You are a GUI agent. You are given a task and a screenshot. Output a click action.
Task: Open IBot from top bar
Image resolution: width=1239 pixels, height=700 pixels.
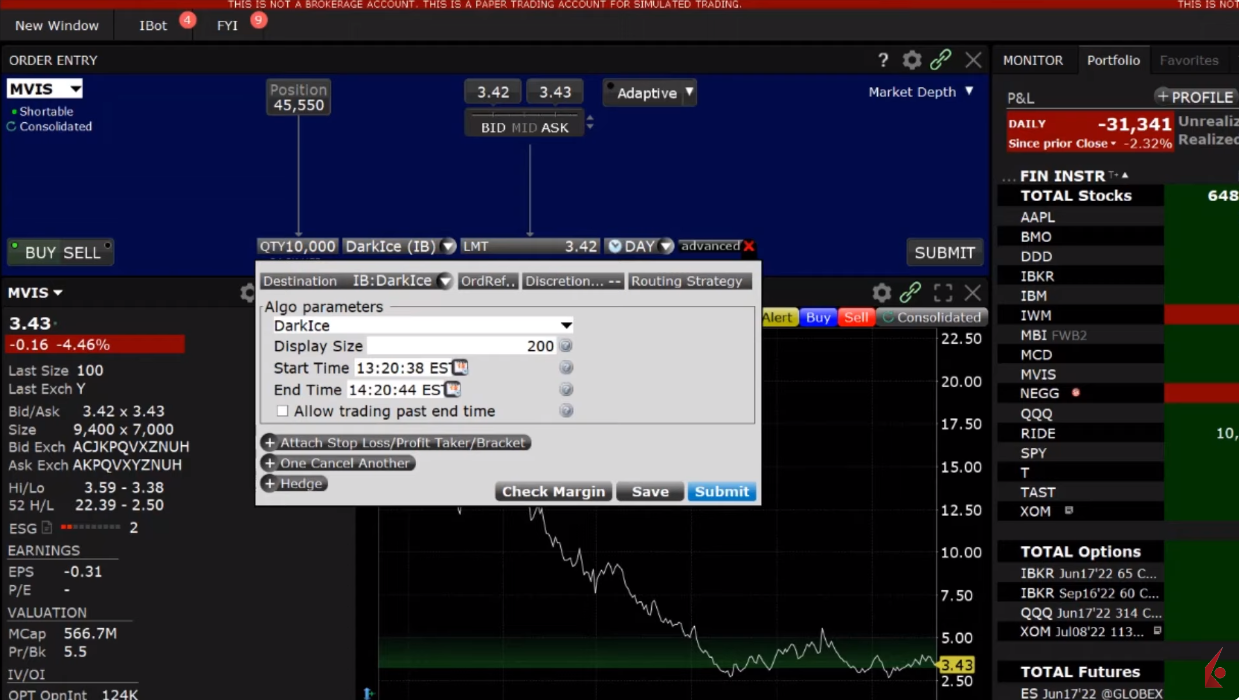tap(153, 25)
